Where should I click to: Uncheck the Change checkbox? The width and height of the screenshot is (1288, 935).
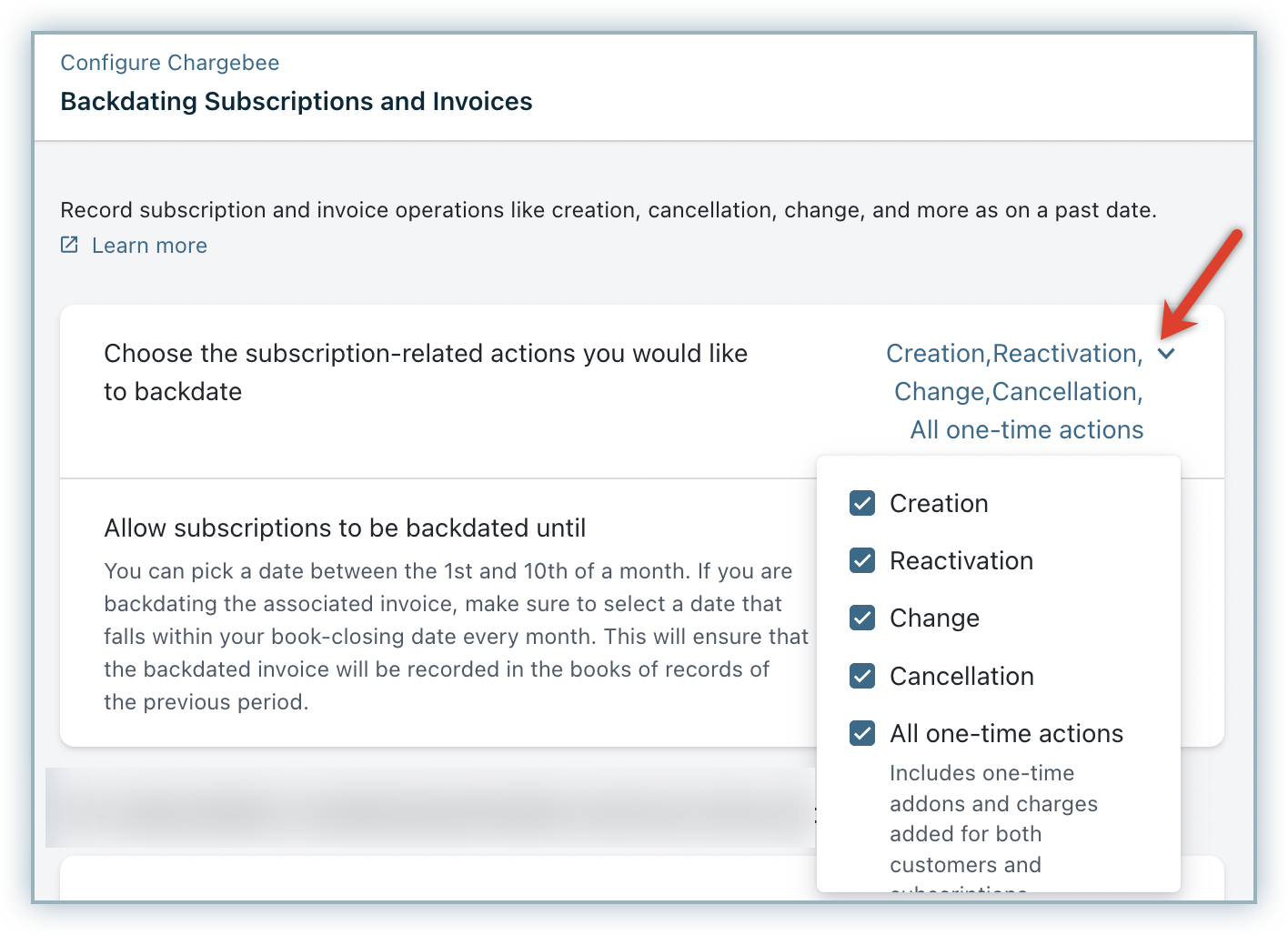pos(862,618)
